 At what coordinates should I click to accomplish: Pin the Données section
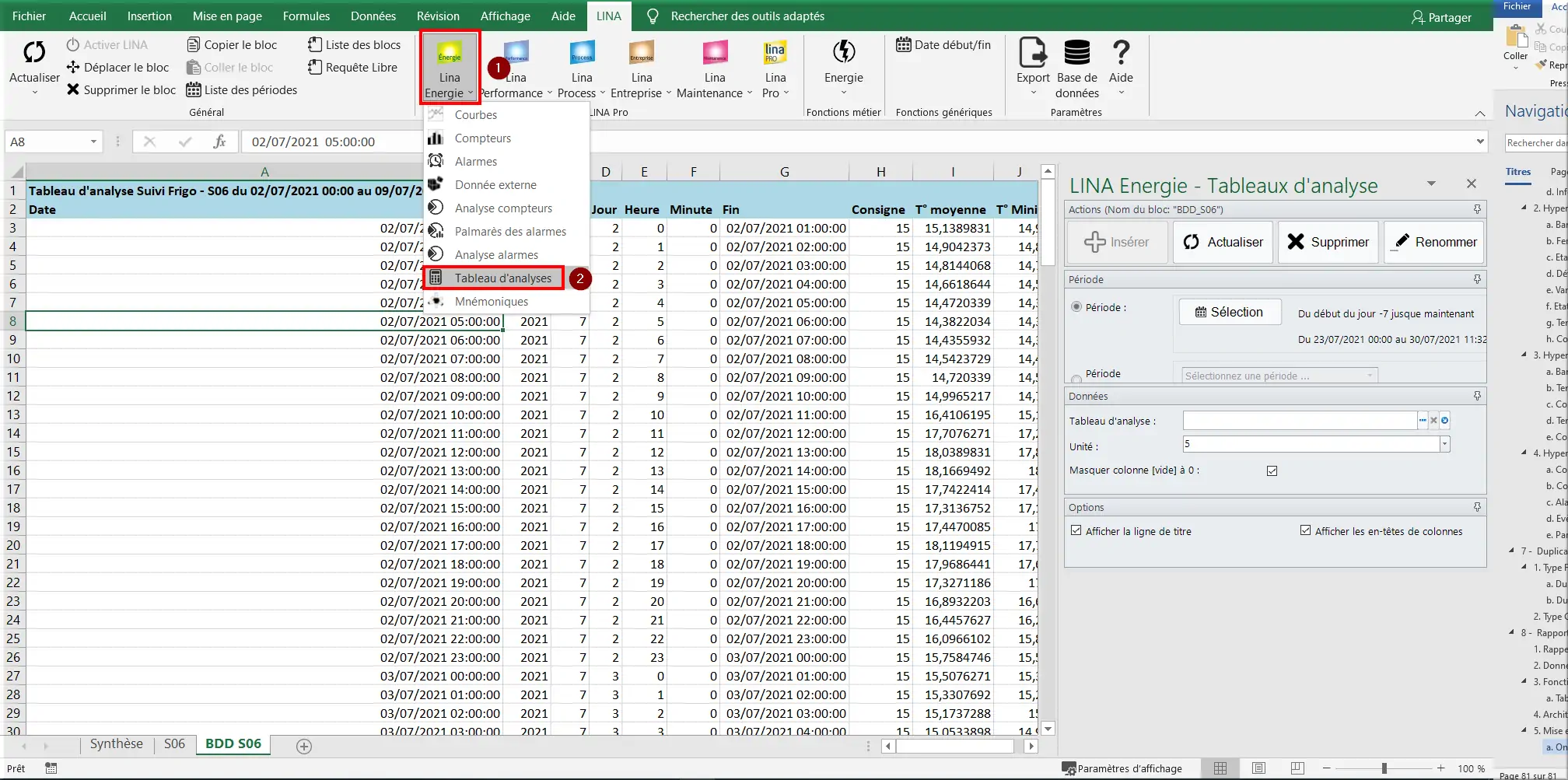[x=1477, y=396]
